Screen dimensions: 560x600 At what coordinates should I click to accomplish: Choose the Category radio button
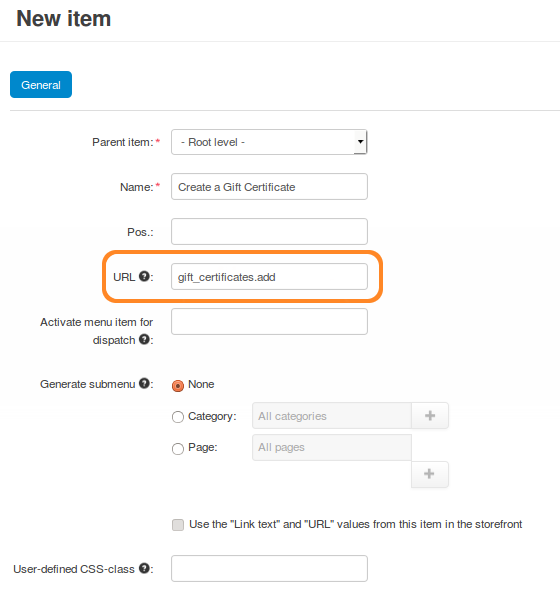[x=178, y=417]
